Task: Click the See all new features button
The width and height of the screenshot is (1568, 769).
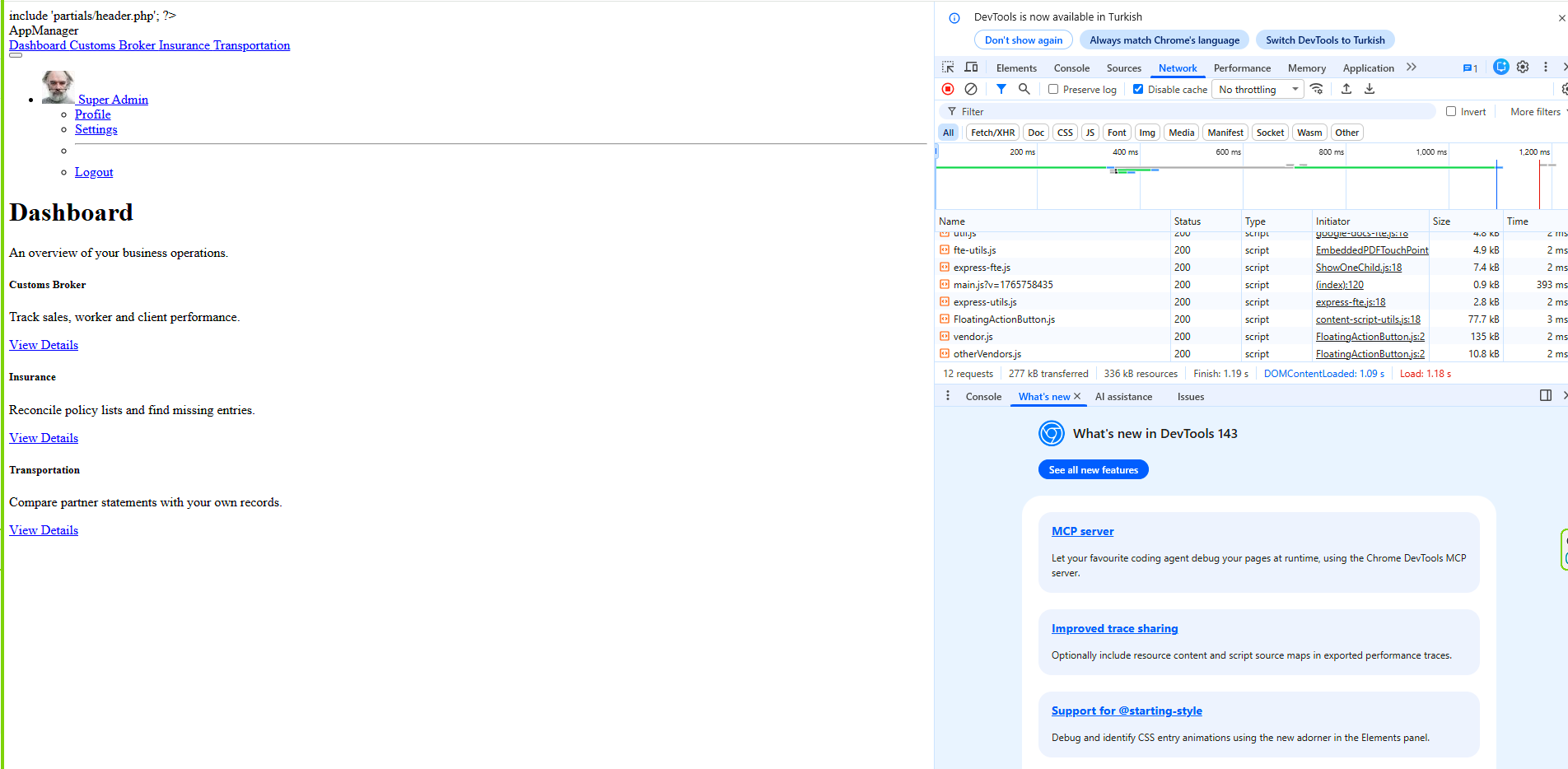Action: [x=1093, y=469]
